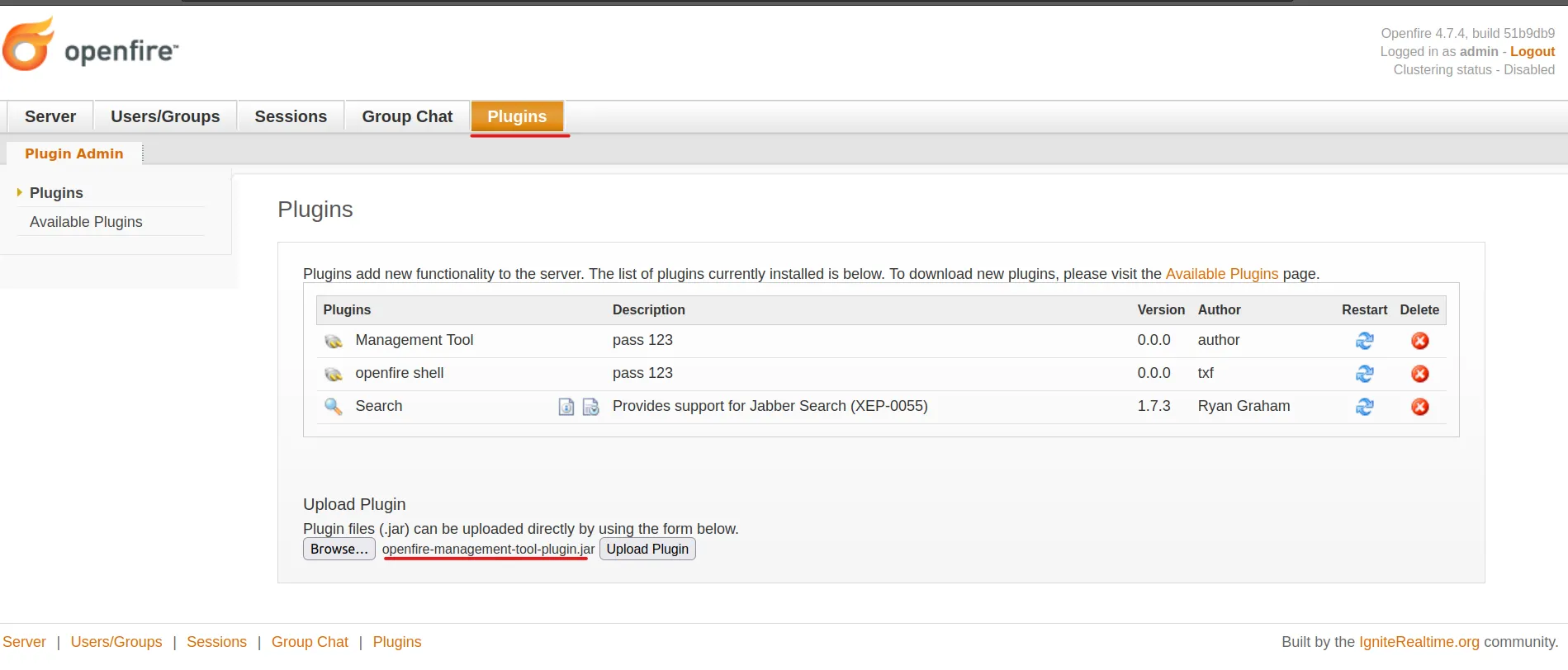1568x670 pixels.
Task: Click the Upload Plugin heading
Action: coord(354,504)
